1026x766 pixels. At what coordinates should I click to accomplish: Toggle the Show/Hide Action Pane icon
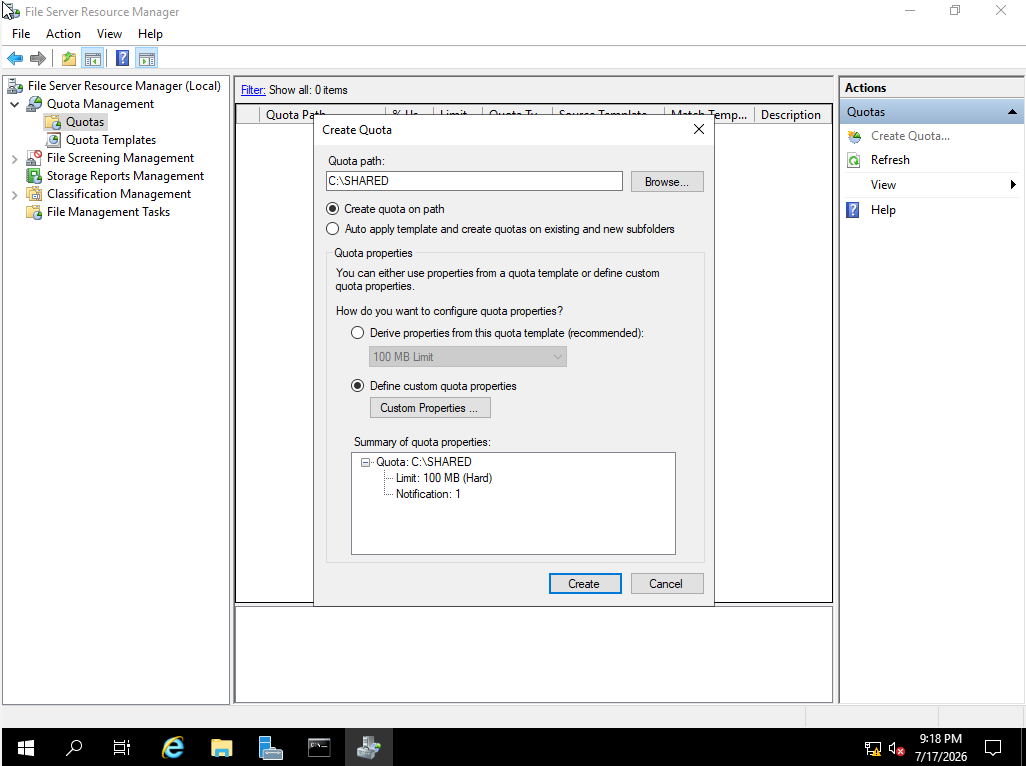147,59
